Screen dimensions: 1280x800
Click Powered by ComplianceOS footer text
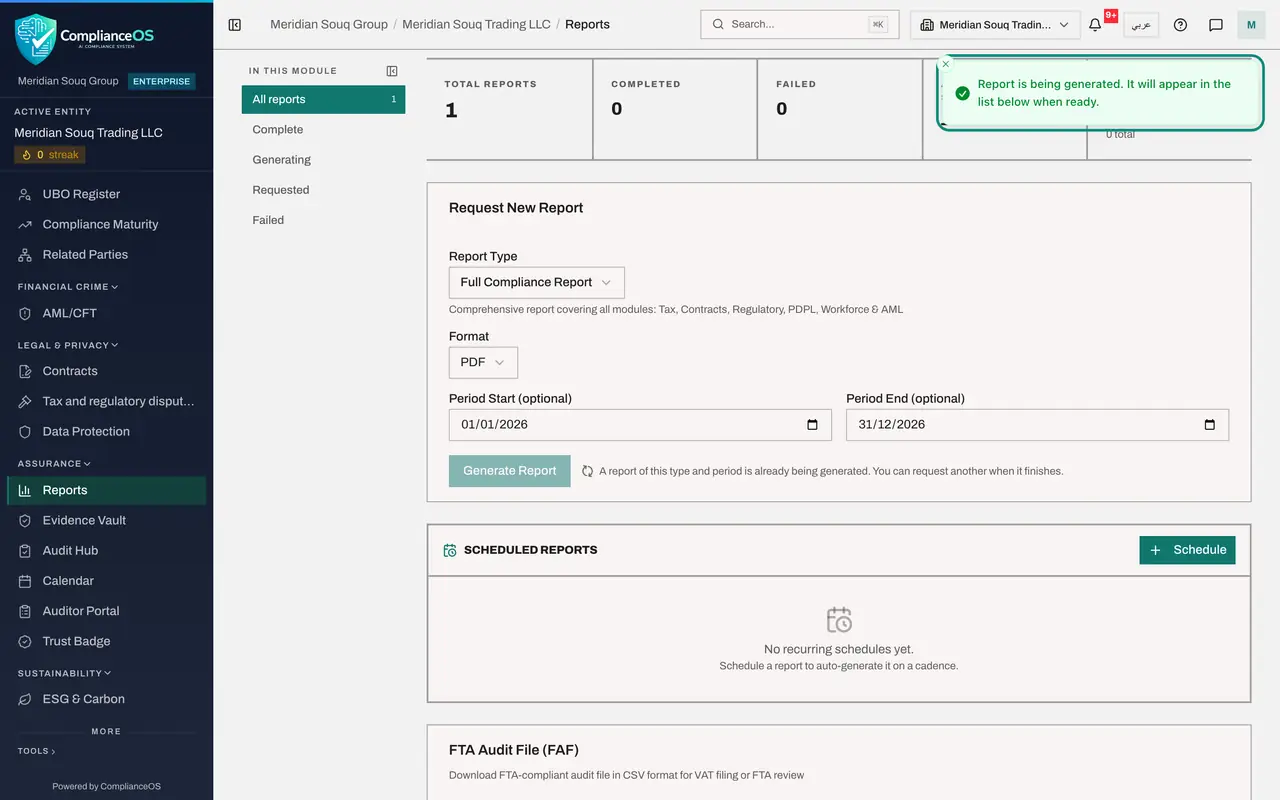[106, 786]
